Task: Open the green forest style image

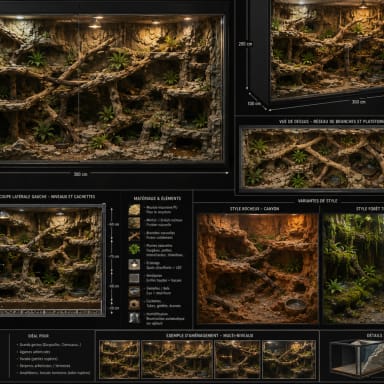Action: 353,269
